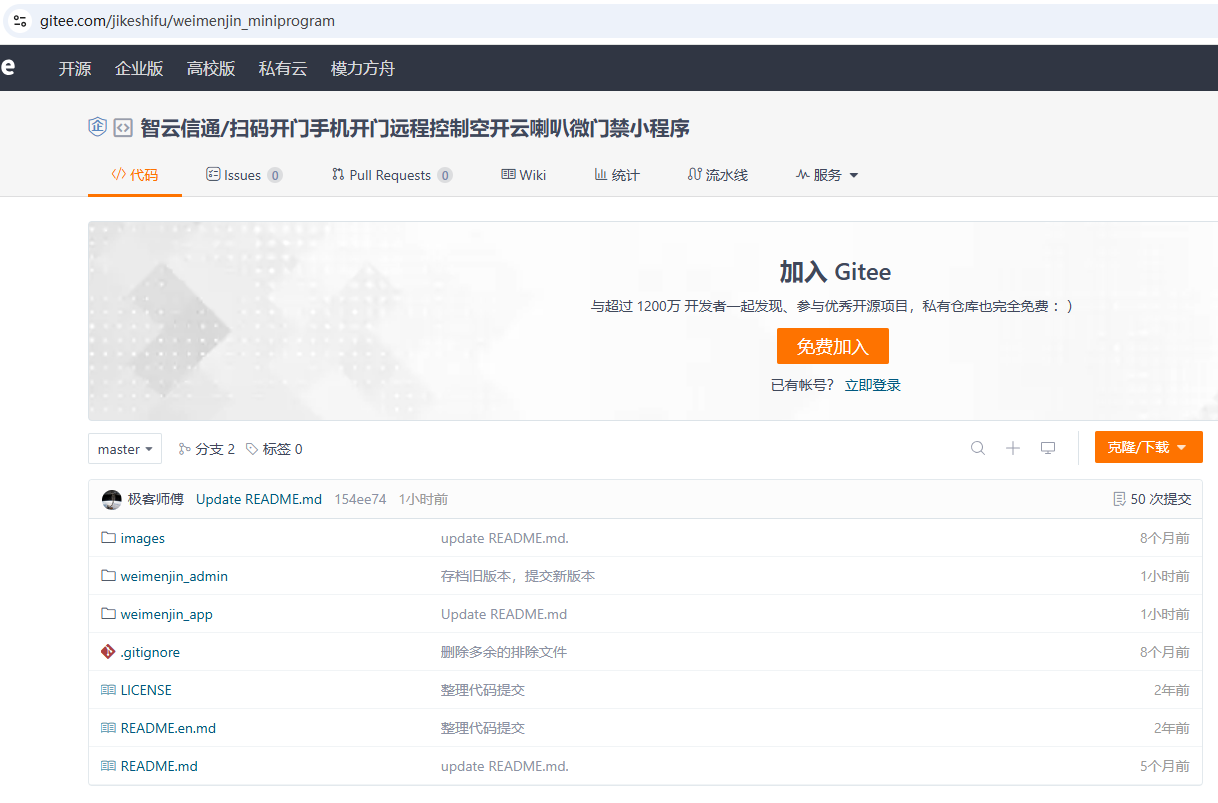Image resolution: width=1218 pixels, height=803 pixels.
Task: Click the folder icon of images
Action: (109, 538)
